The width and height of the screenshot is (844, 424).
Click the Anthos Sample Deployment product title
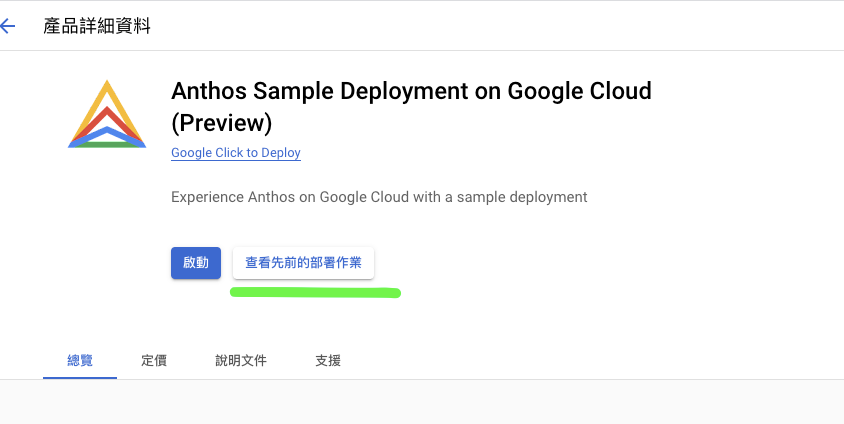click(x=411, y=91)
